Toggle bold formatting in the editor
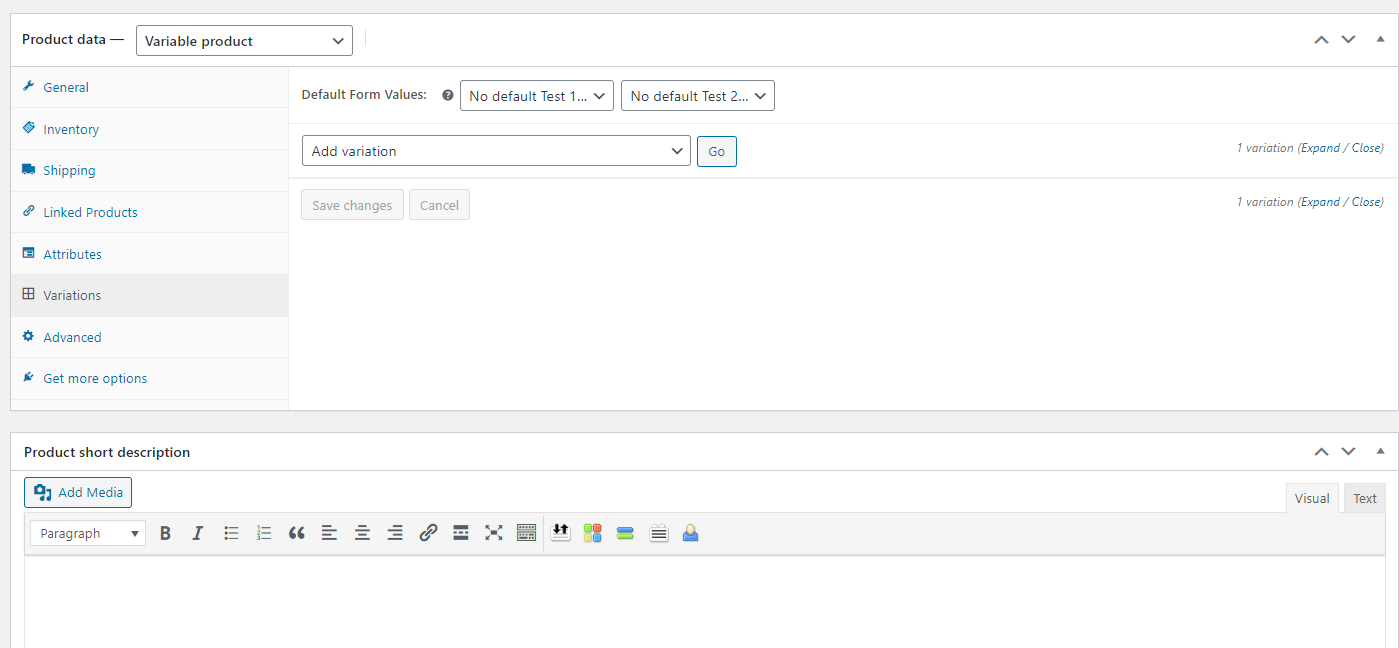 [166, 534]
